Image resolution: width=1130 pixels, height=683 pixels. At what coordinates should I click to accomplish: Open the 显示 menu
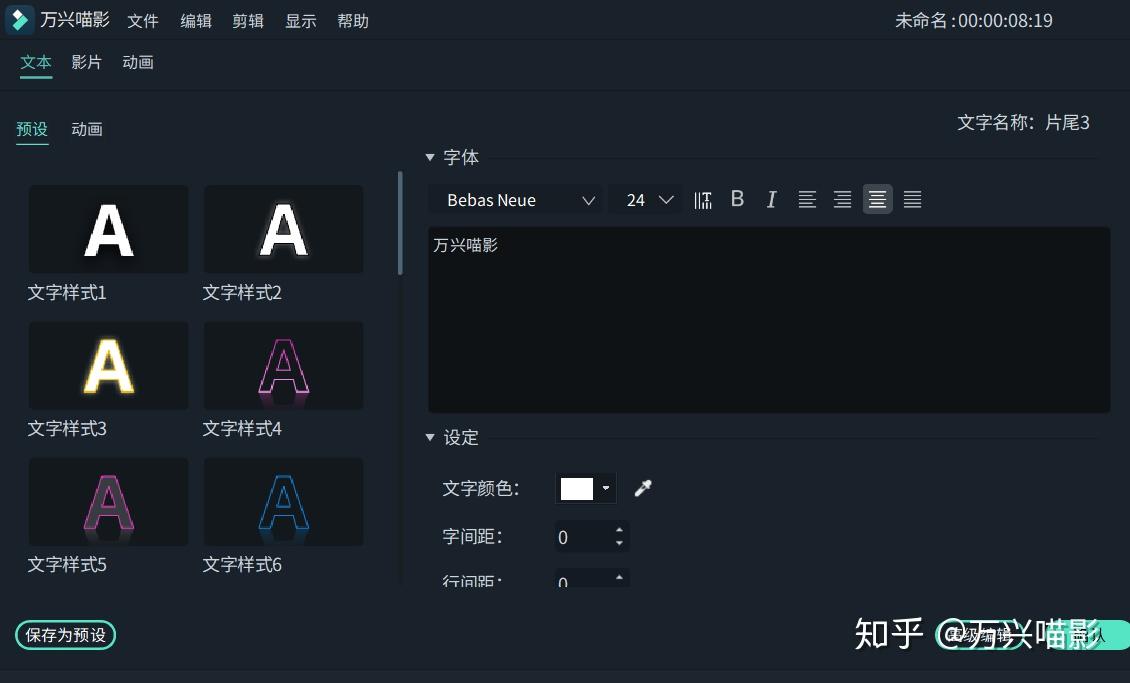301,21
